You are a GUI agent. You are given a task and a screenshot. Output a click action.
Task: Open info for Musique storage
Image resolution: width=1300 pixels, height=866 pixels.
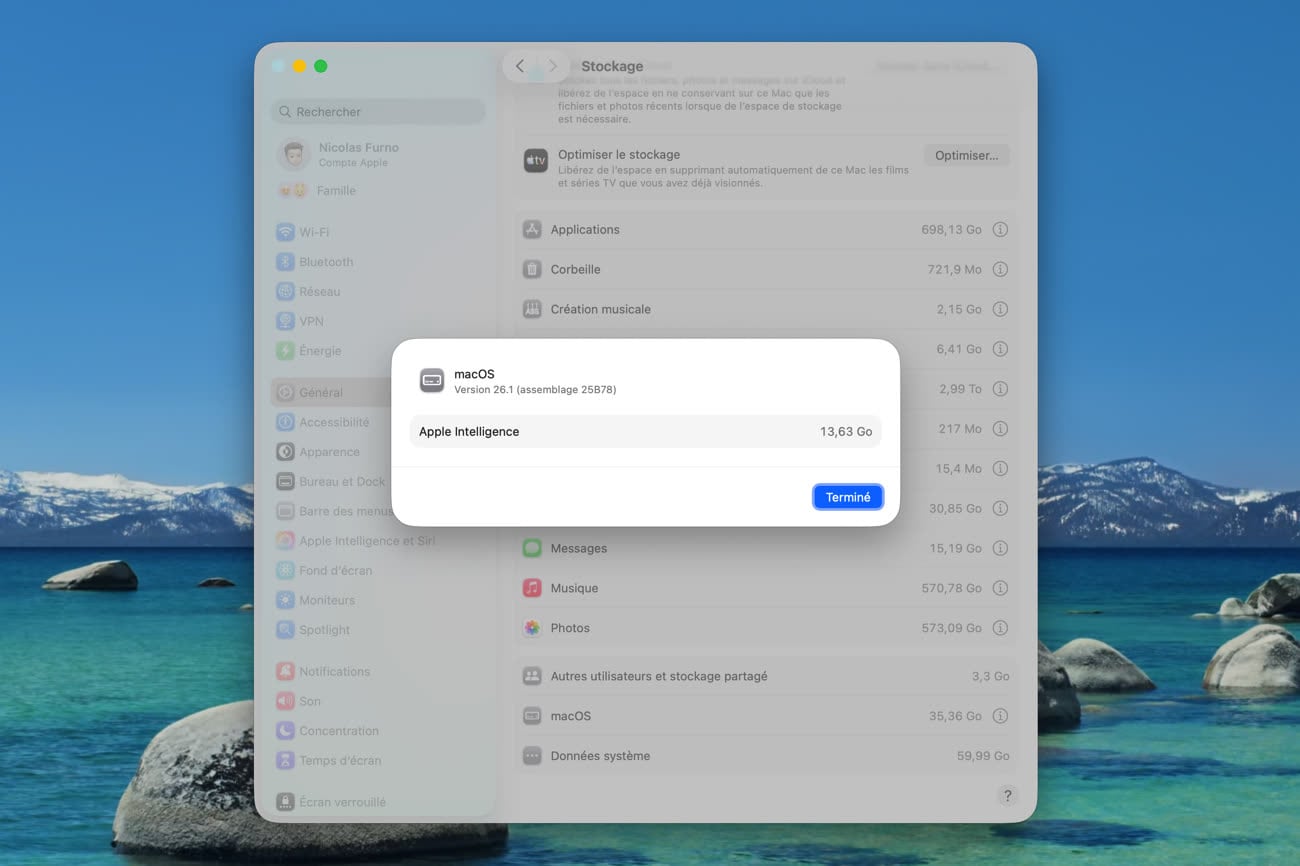1000,589
